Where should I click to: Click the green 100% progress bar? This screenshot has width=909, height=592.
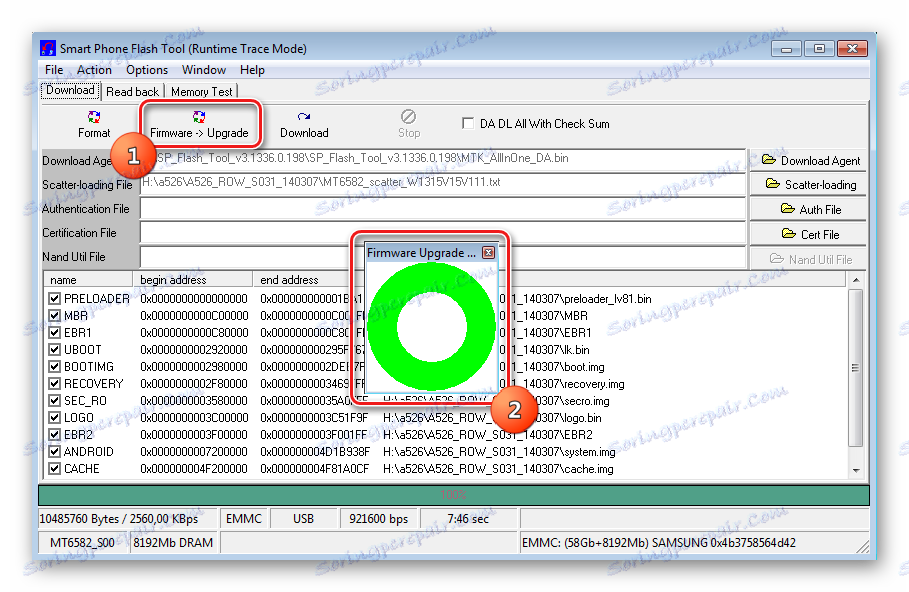coord(453,495)
